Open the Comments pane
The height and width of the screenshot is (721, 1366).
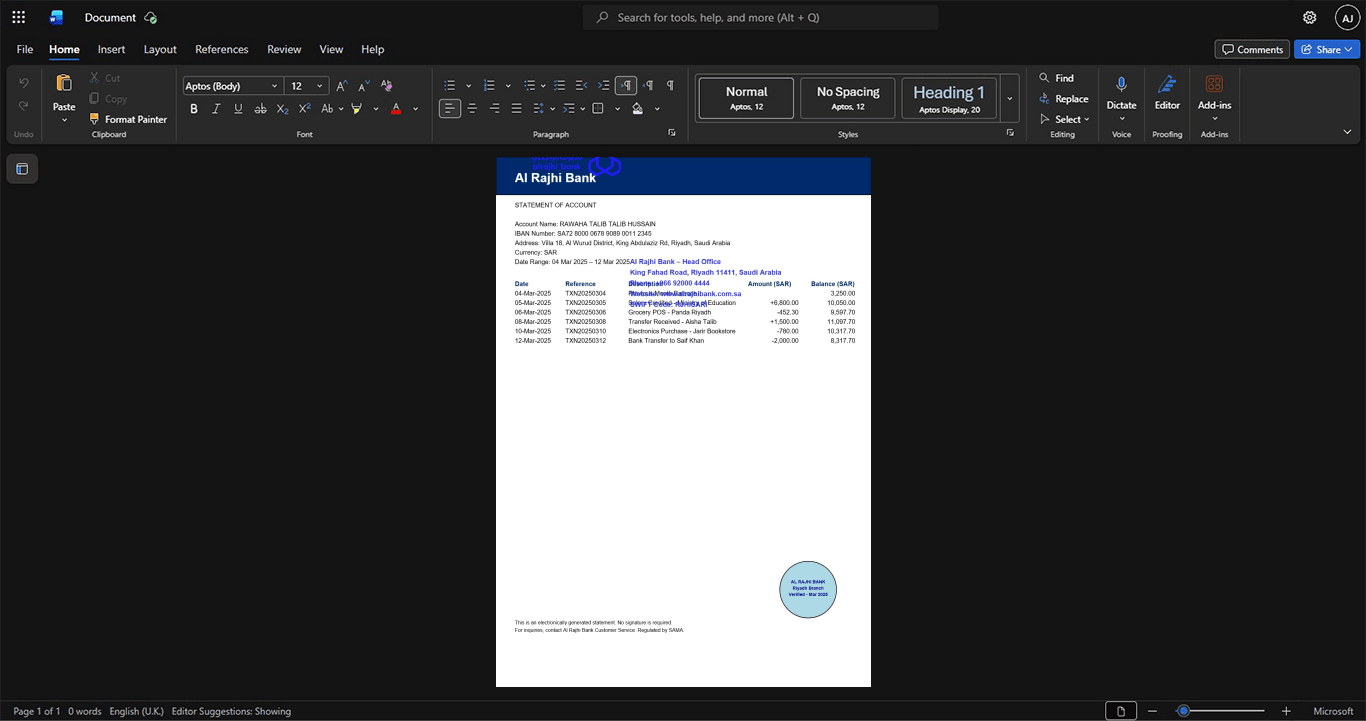1252,49
